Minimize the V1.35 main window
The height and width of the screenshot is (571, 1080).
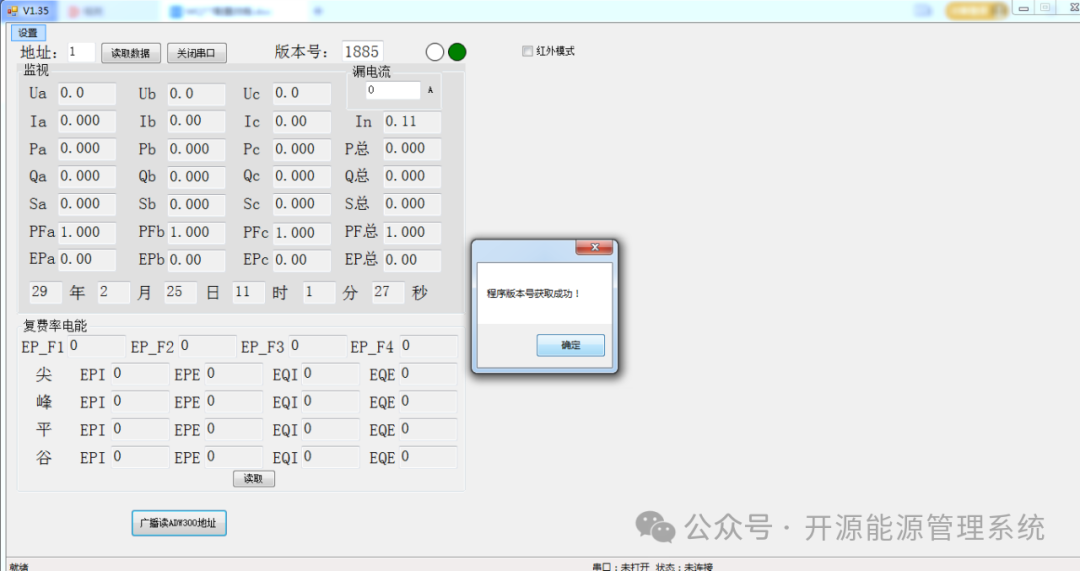click(1024, 8)
